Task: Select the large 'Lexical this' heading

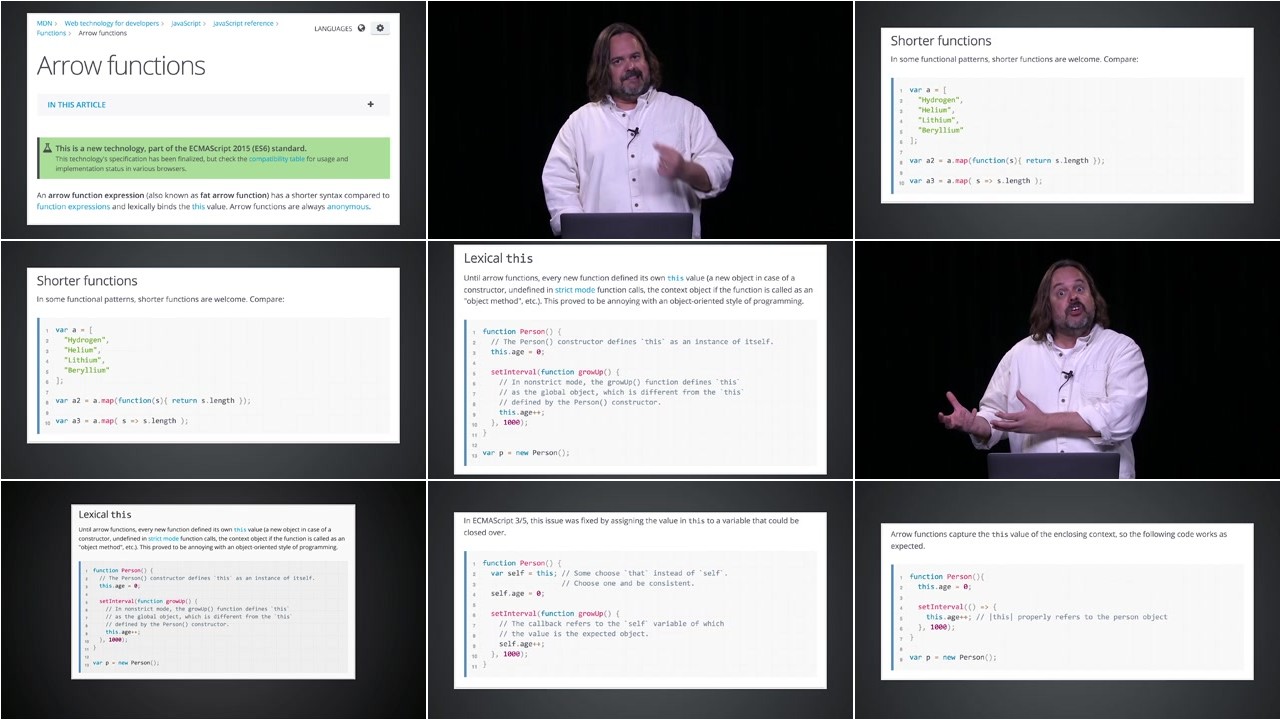Action: [x=498, y=258]
